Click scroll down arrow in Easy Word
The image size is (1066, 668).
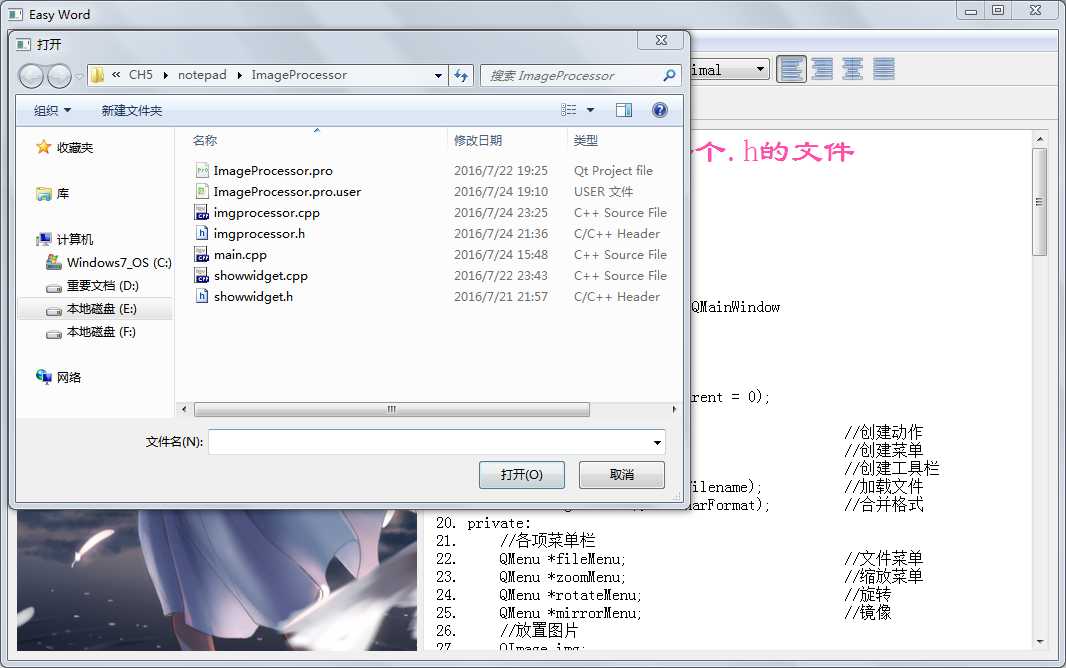(x=1039, y=641)
